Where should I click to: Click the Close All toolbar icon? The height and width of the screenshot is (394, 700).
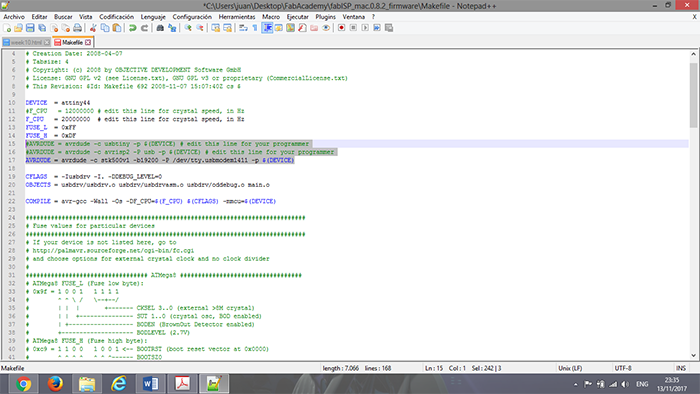click(x=66, y=28)
